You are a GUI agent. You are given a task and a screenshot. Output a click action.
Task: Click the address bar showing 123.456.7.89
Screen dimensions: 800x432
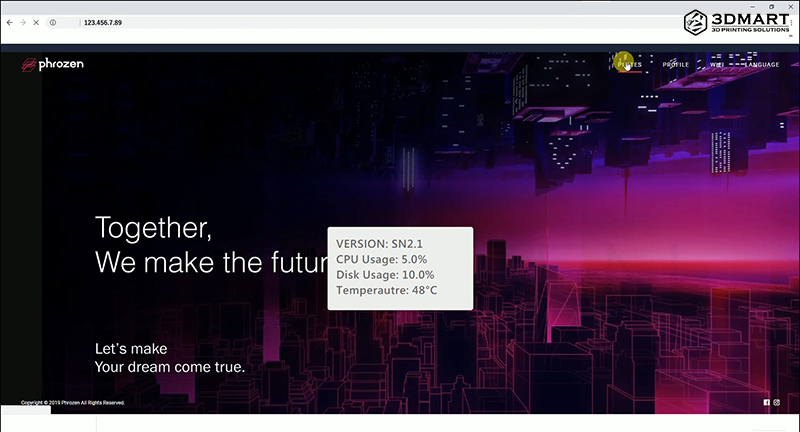pyautogui.click(x=300, y=21)
